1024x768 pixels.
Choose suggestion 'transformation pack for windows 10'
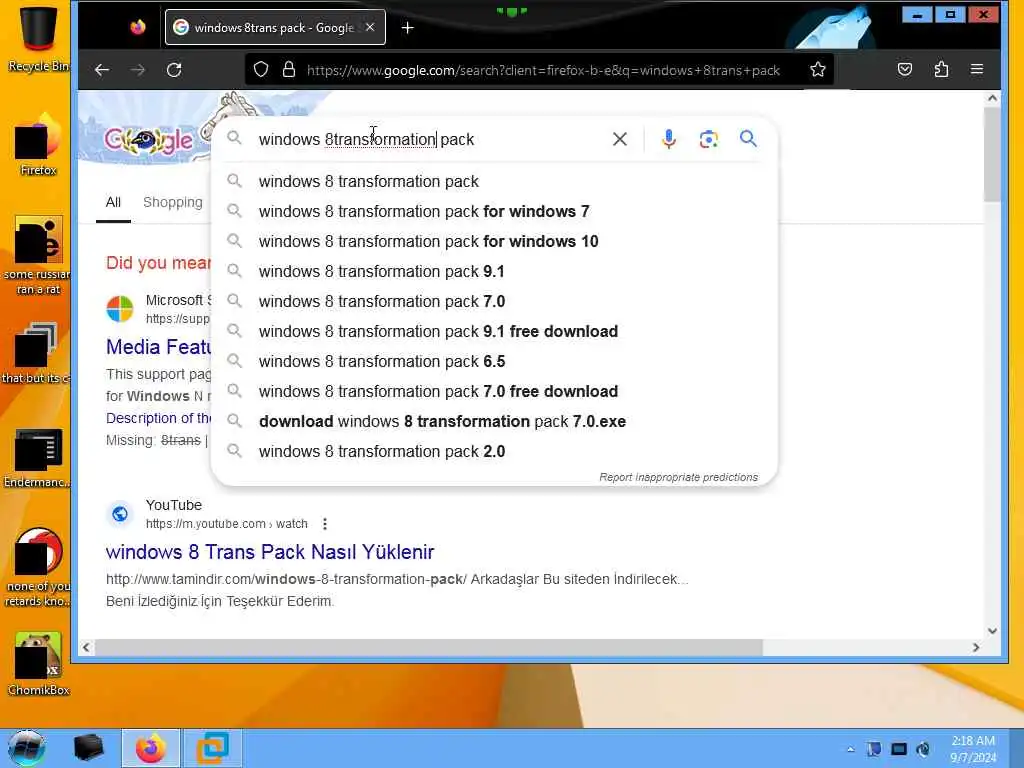click(x=494, y=241)
